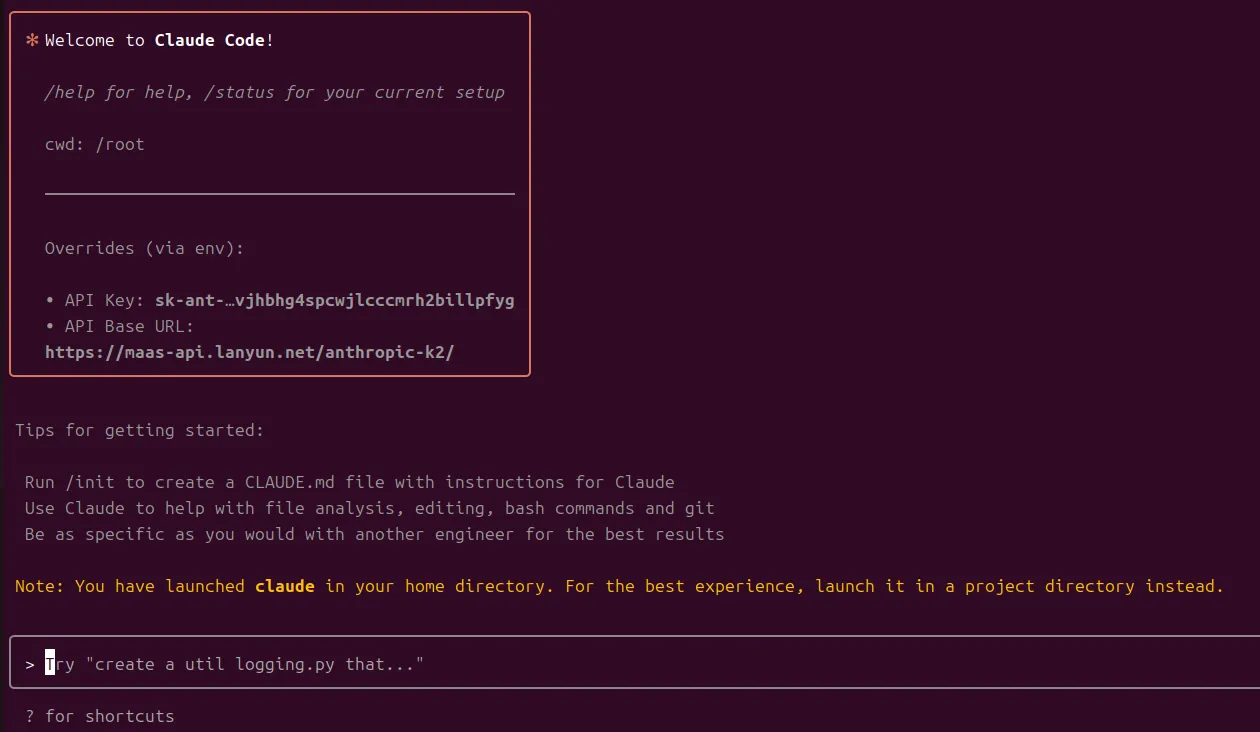Click the "Run /init" tip line

(x=350, y=482)
